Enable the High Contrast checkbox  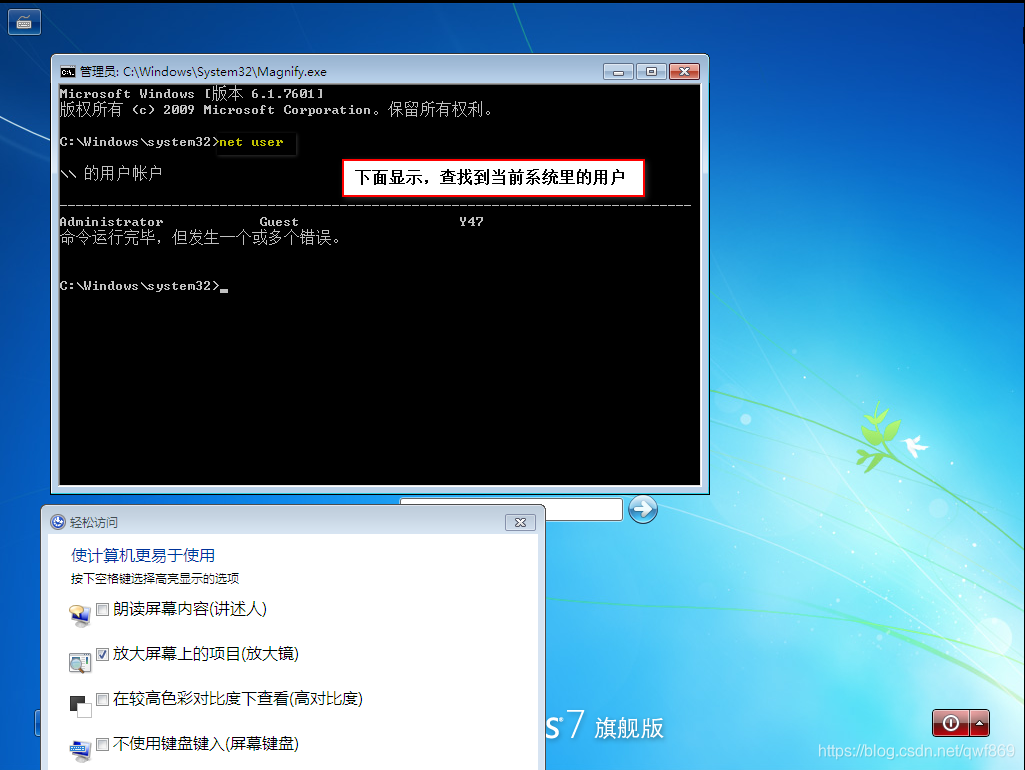click(102, 699)
